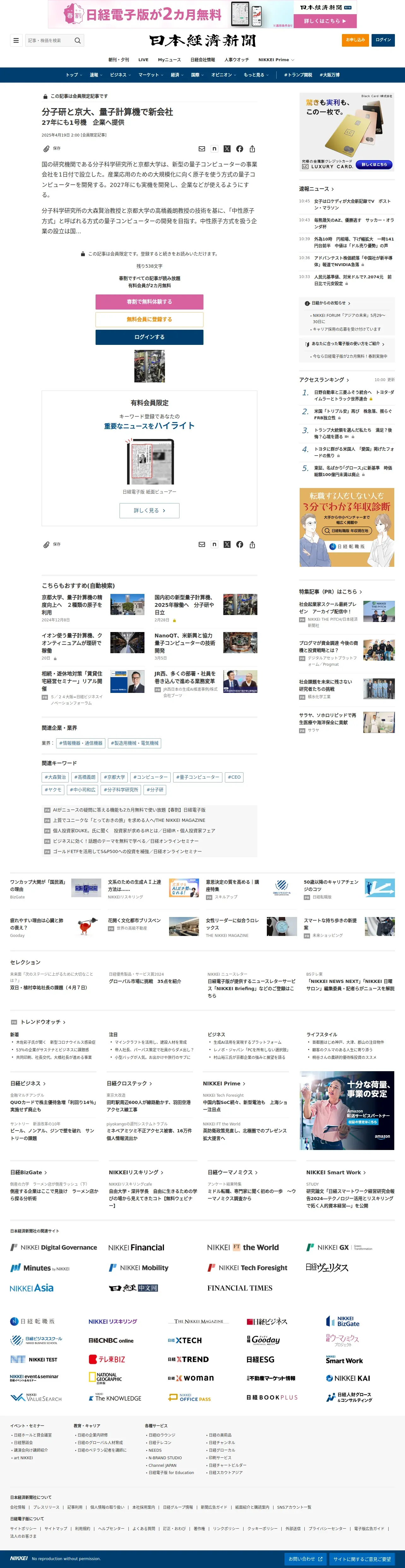The image size is (405, 1568).
Task: Open the 朝刊・夕刊 menu item
Action: pos(119,60)
